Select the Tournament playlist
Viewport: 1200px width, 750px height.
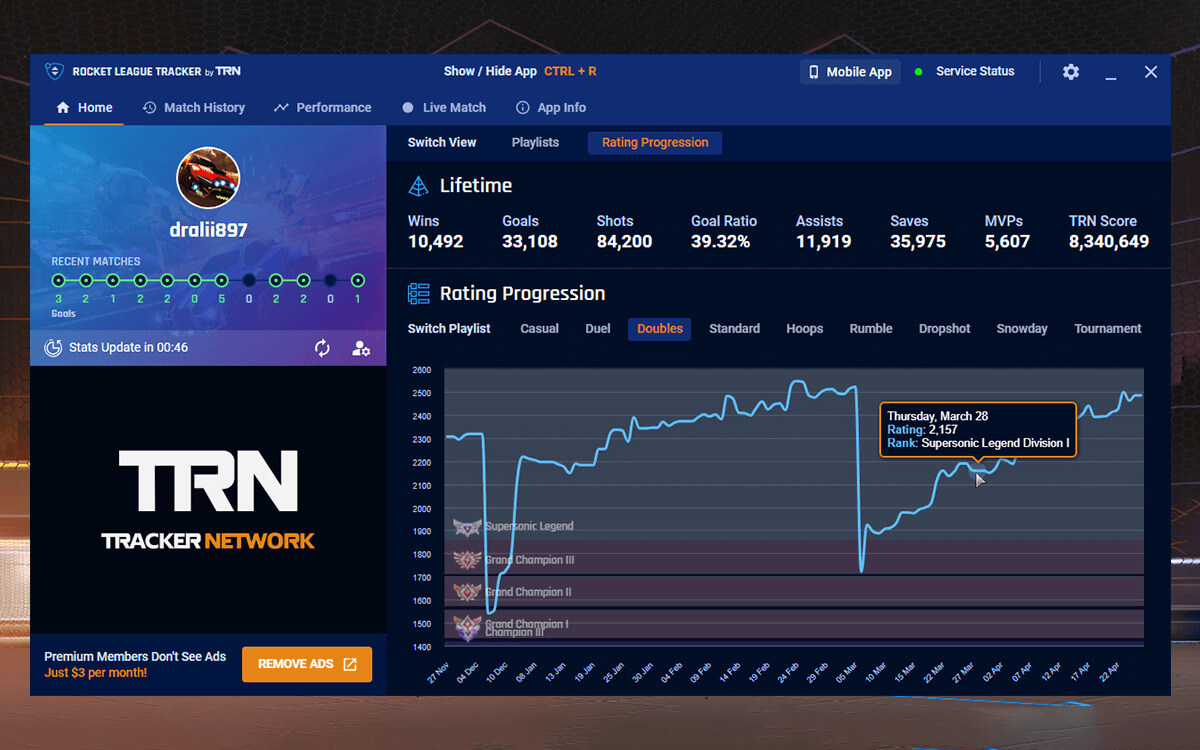click(x=1108, y=328)
